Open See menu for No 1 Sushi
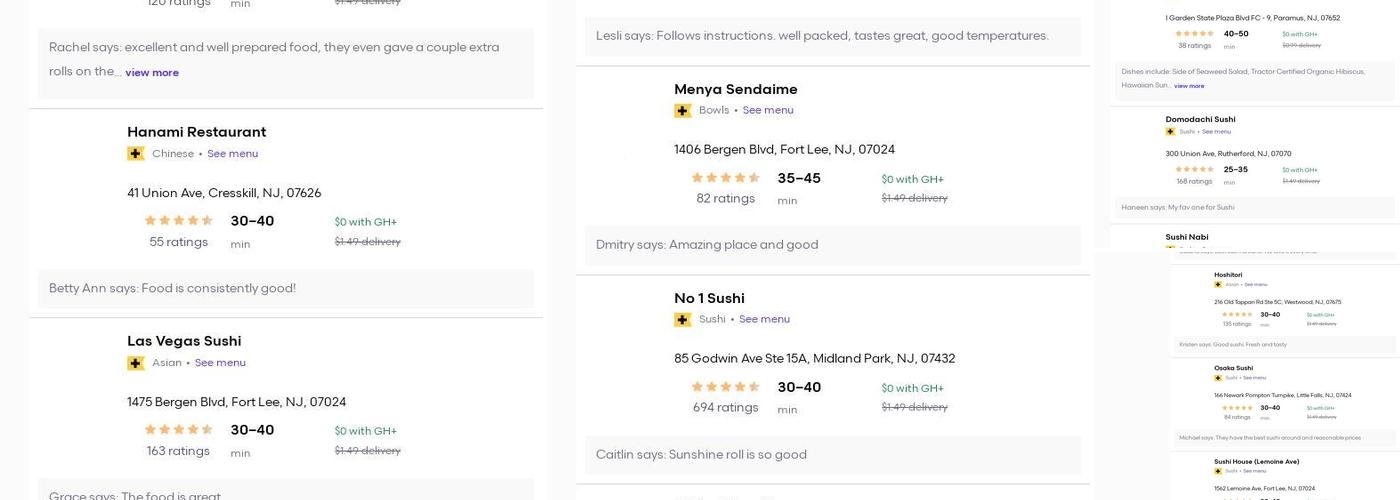This screenshot has height=500, width=1400. point(764,320)
